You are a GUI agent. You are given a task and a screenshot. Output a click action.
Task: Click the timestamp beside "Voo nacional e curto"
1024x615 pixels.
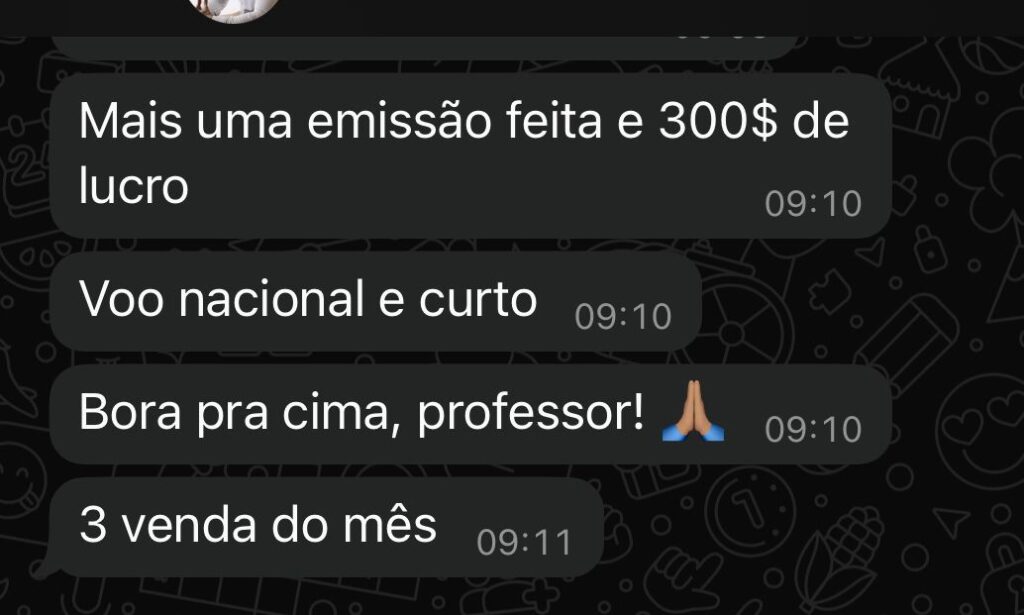click(x=623, y=317)
